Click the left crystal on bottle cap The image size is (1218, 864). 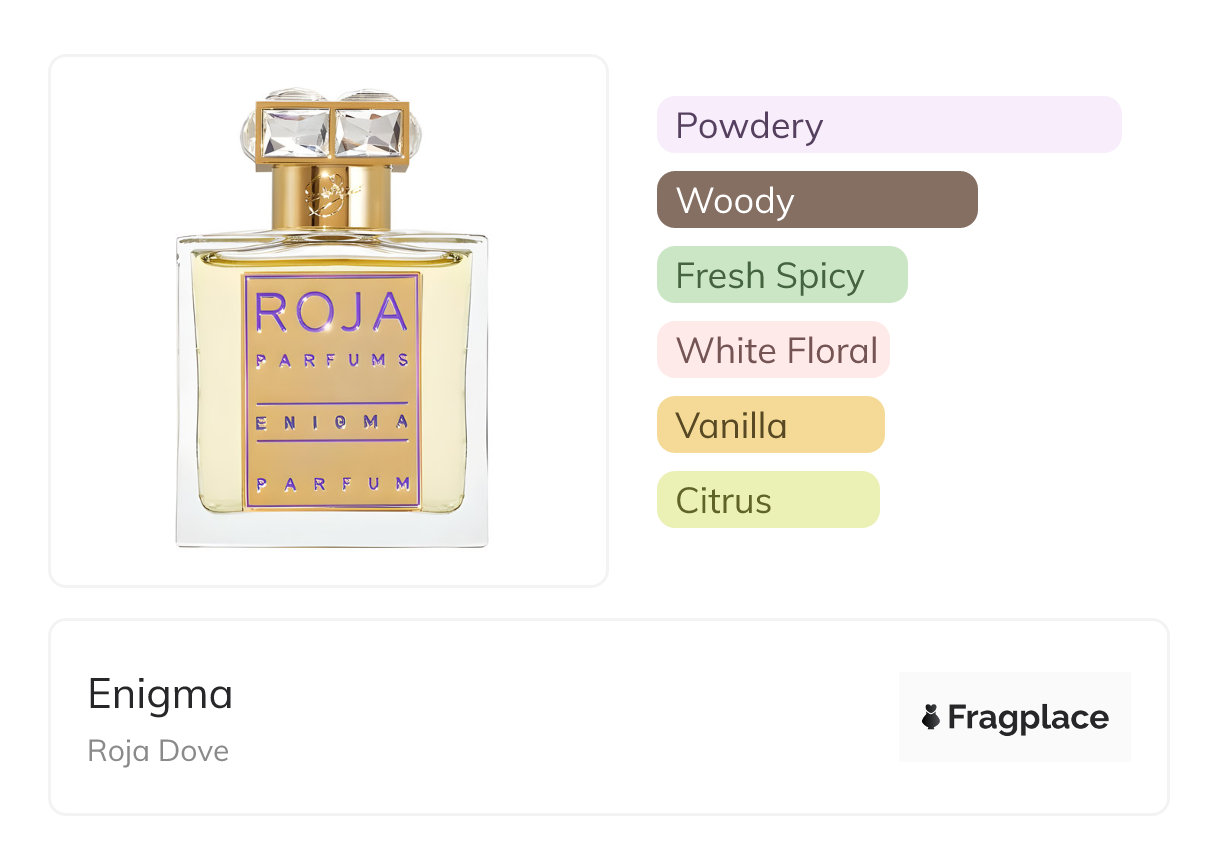[294, 132]
